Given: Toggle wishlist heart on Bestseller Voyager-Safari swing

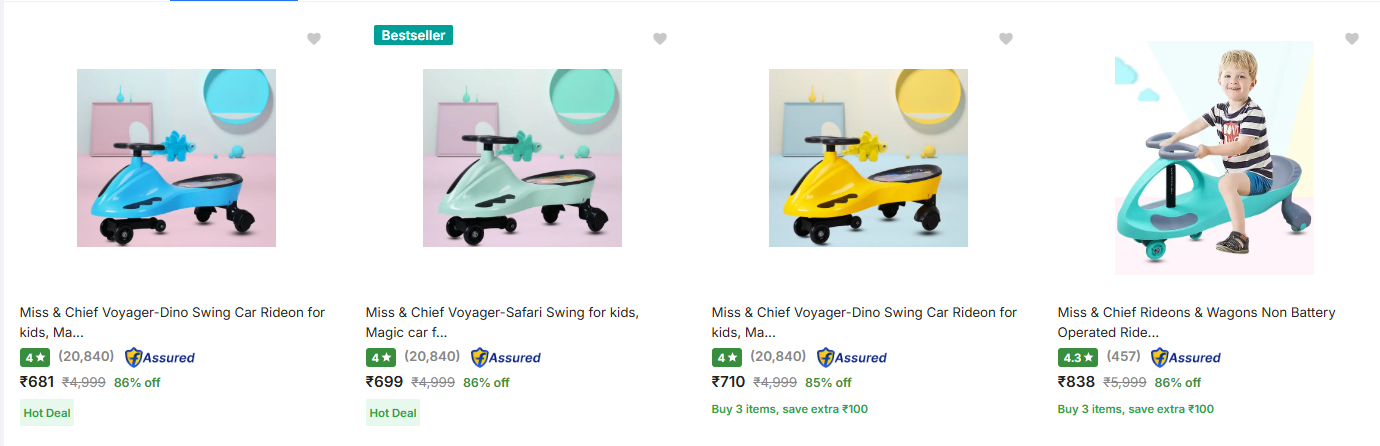Looking at the screenshot, I should coord(660,39).
